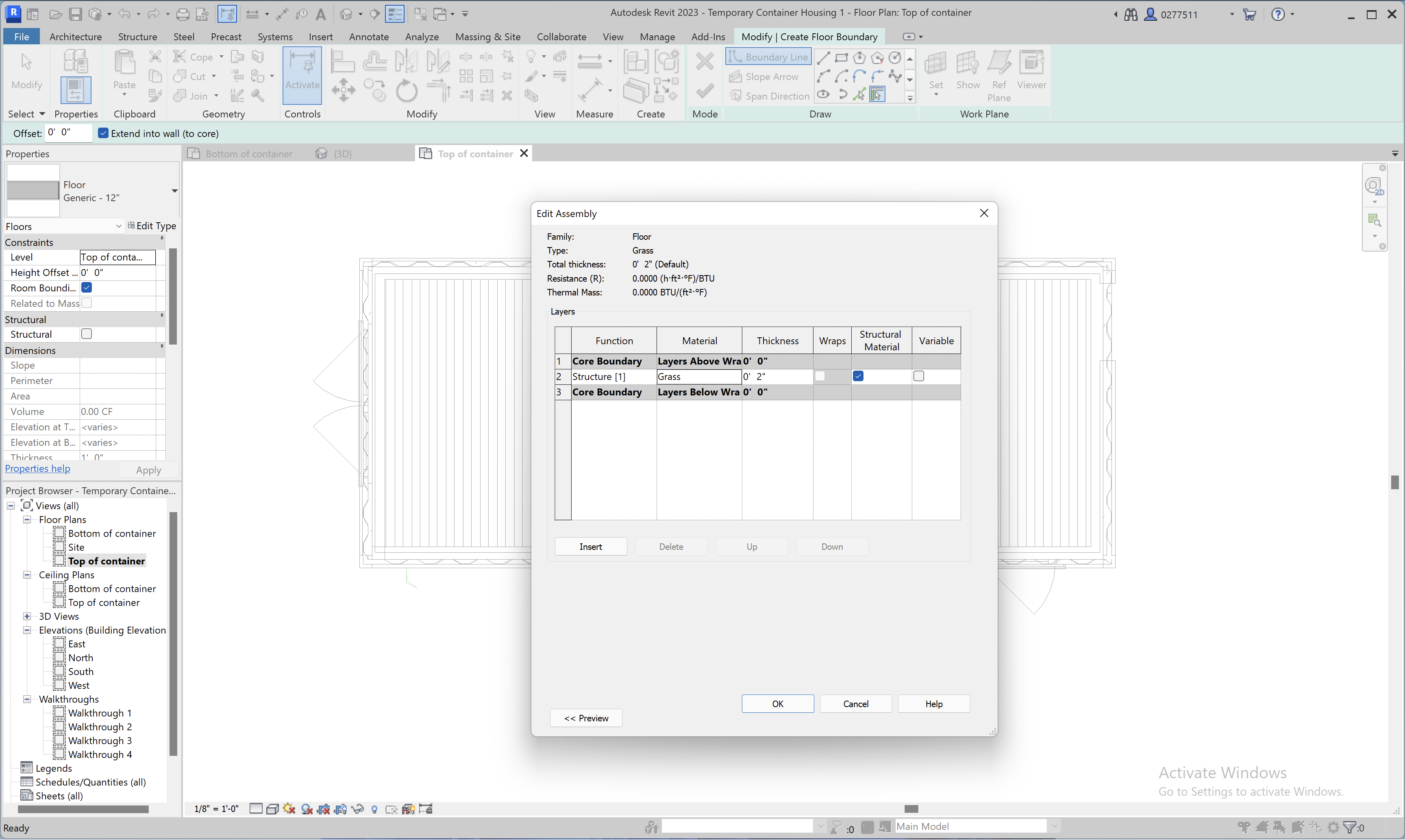Screen dimensions: 1405x840
Task: Select the Rectangle draw tool
Action: pos(841,58)
